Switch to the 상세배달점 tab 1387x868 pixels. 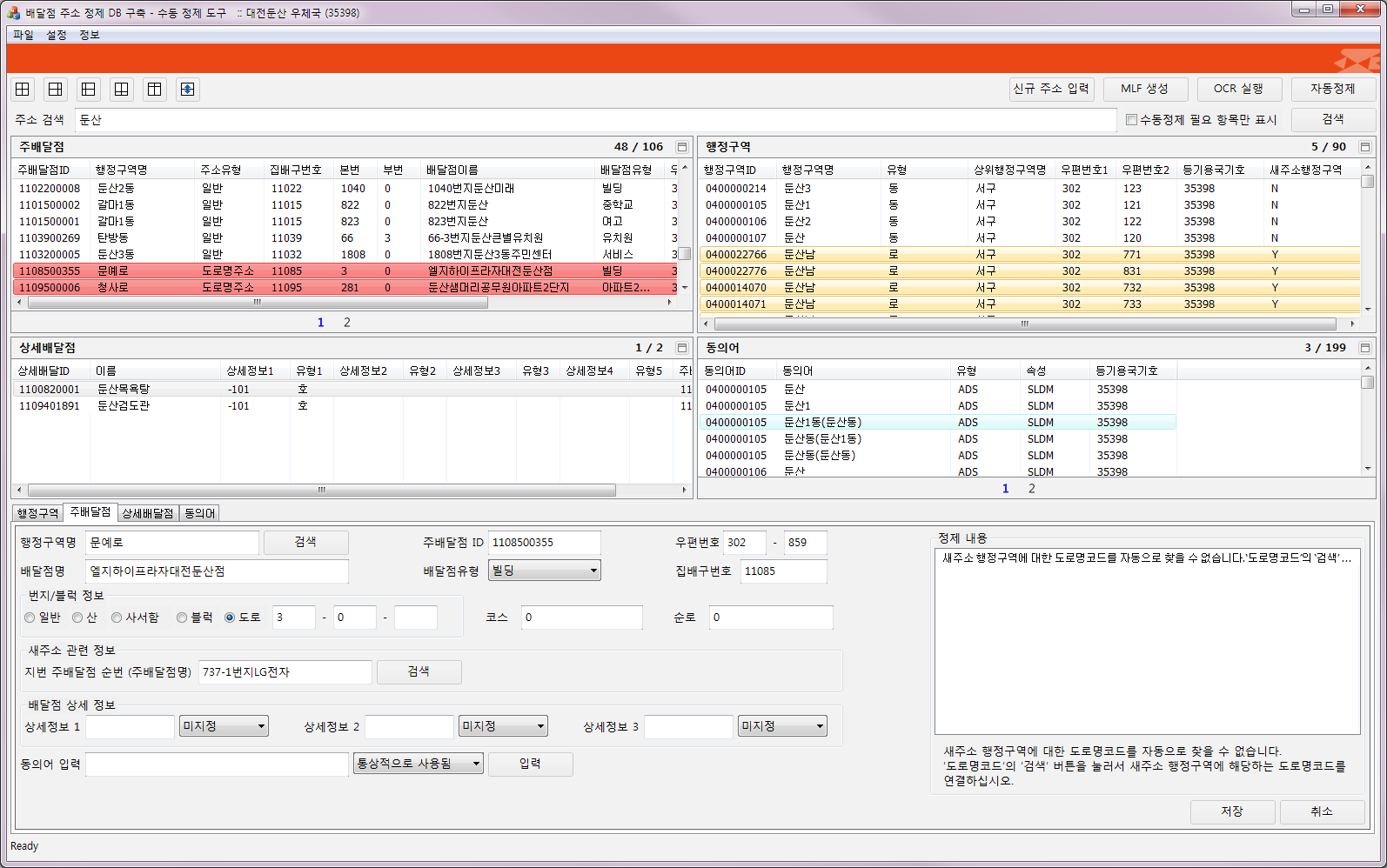(148, 513)
